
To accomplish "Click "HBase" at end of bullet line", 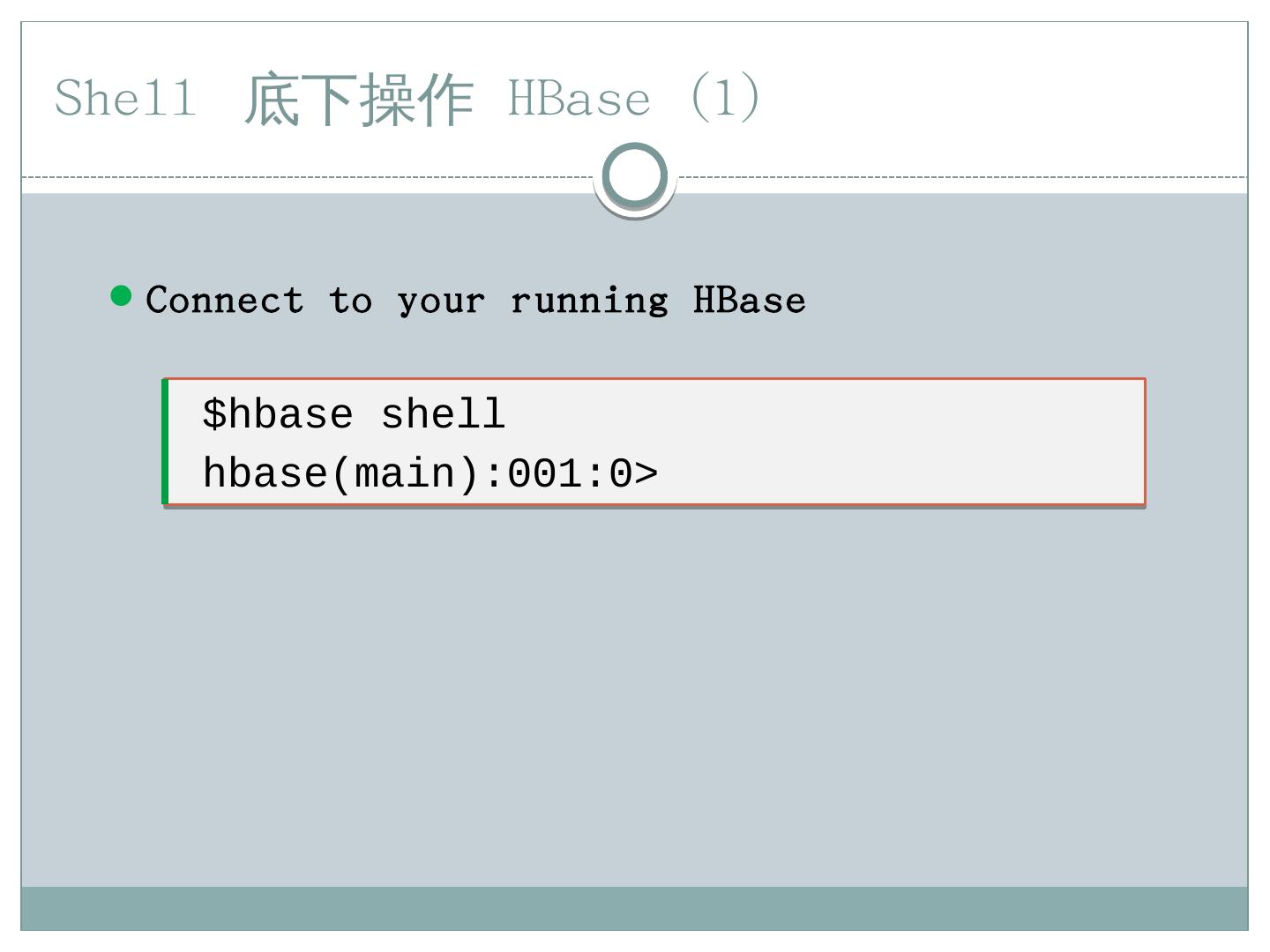I will (x=749, y=301).
